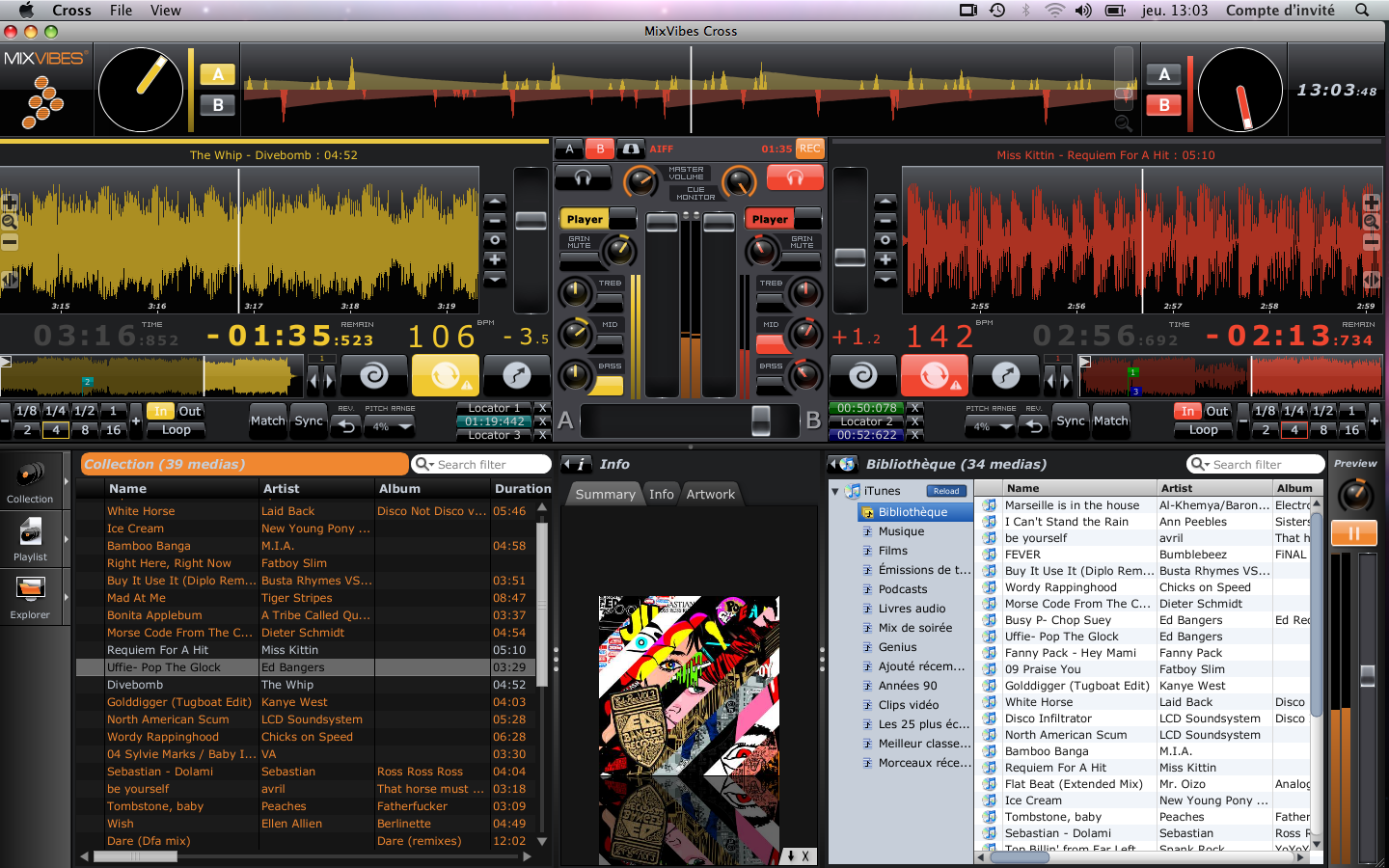Click the crossfader handle between A and B

[x=761, y=420]
